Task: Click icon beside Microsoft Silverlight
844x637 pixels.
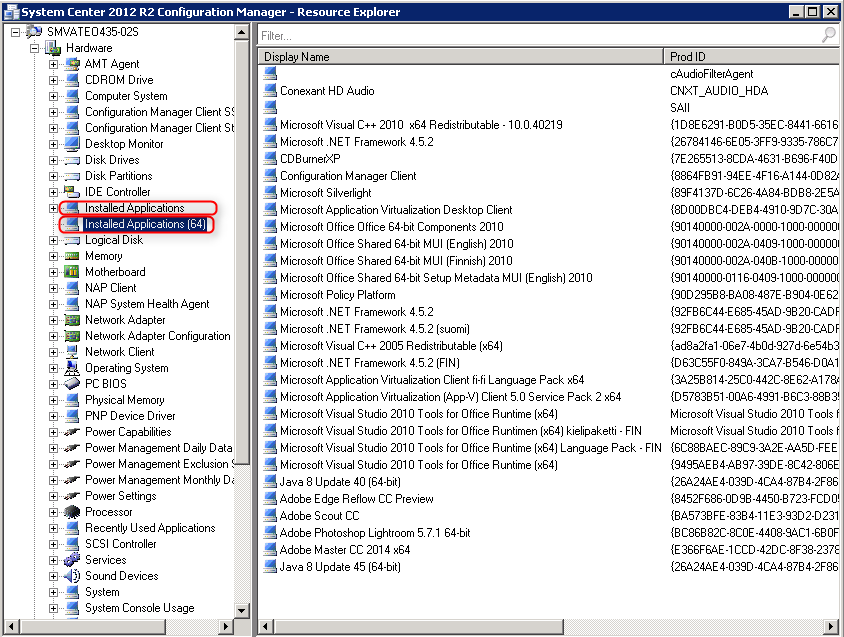Action: [x=270, y=192]
